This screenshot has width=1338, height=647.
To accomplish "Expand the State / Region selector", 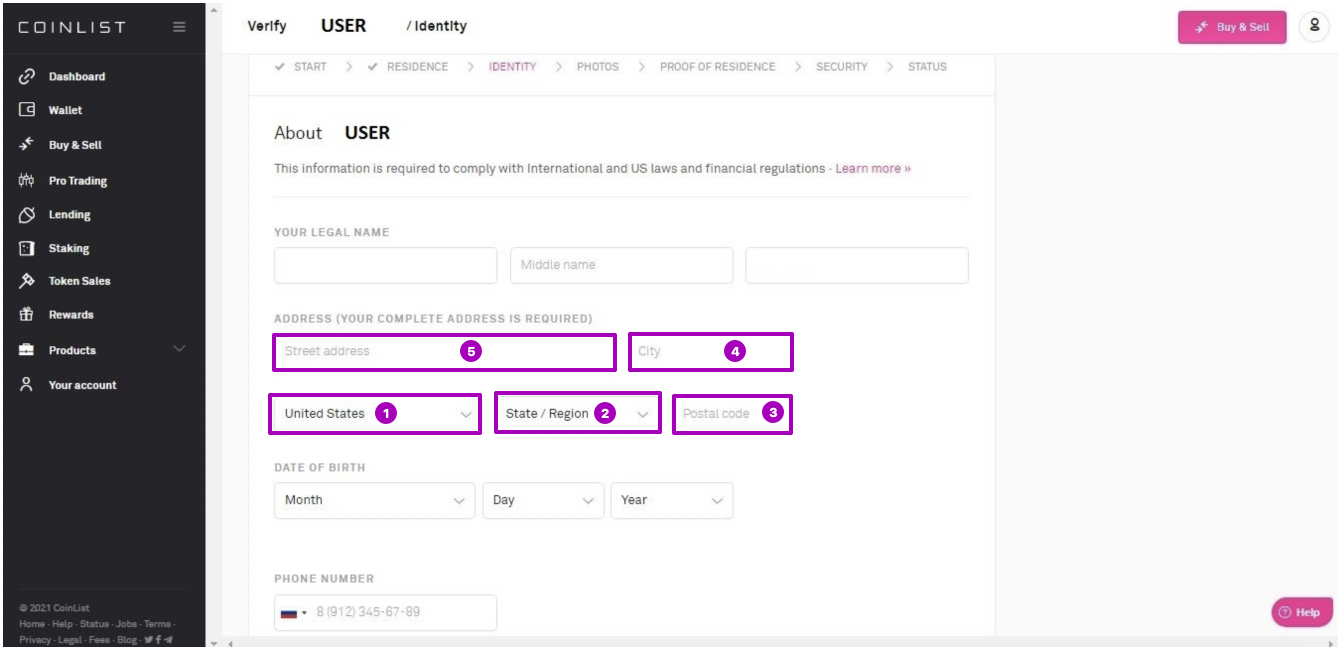I will 577,413.
